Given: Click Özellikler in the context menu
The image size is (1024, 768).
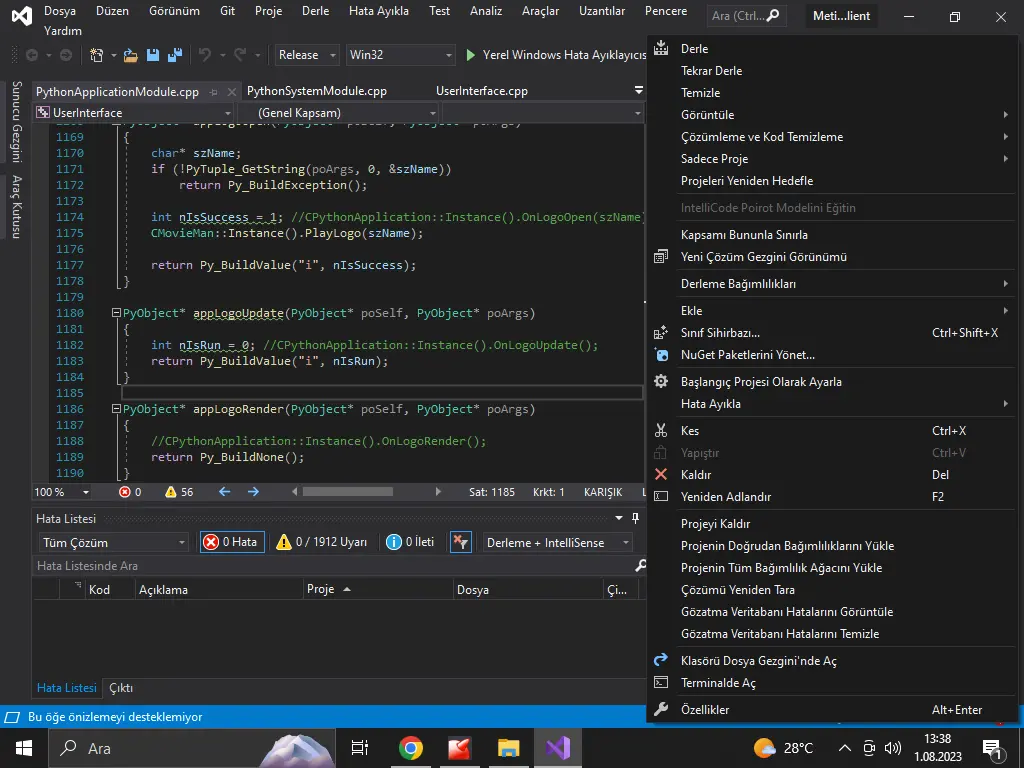Looking at the screenshot, I should click(x=705, y=710).
